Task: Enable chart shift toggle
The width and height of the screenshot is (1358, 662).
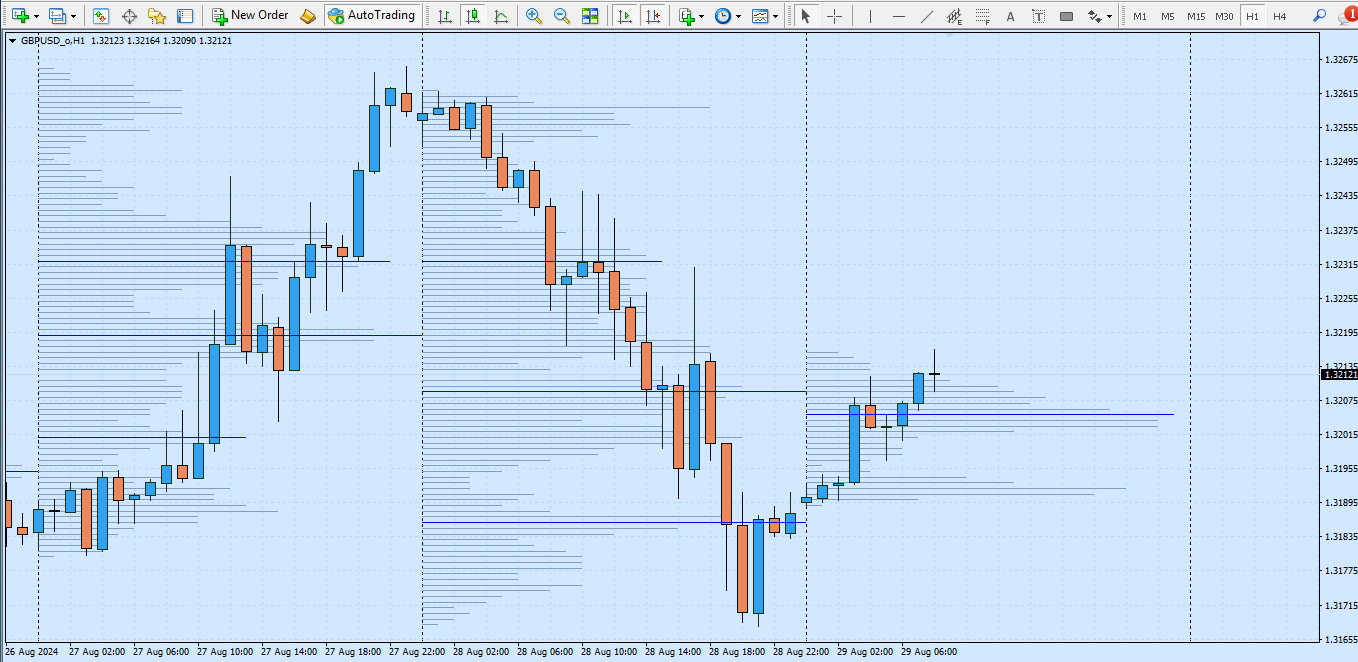Action: click(x=653, y=16)
